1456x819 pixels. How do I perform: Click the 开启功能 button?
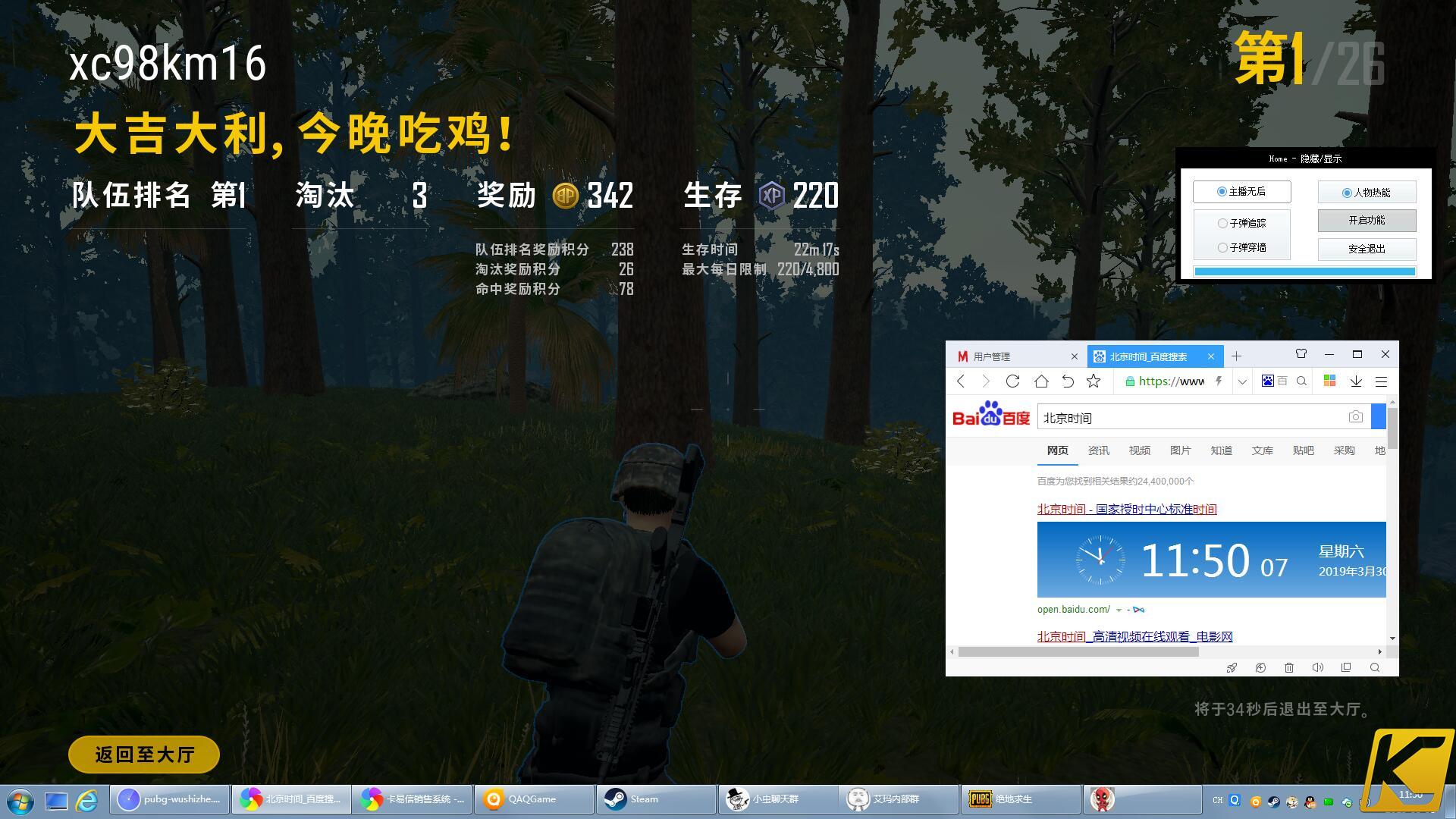point(1367,221)
